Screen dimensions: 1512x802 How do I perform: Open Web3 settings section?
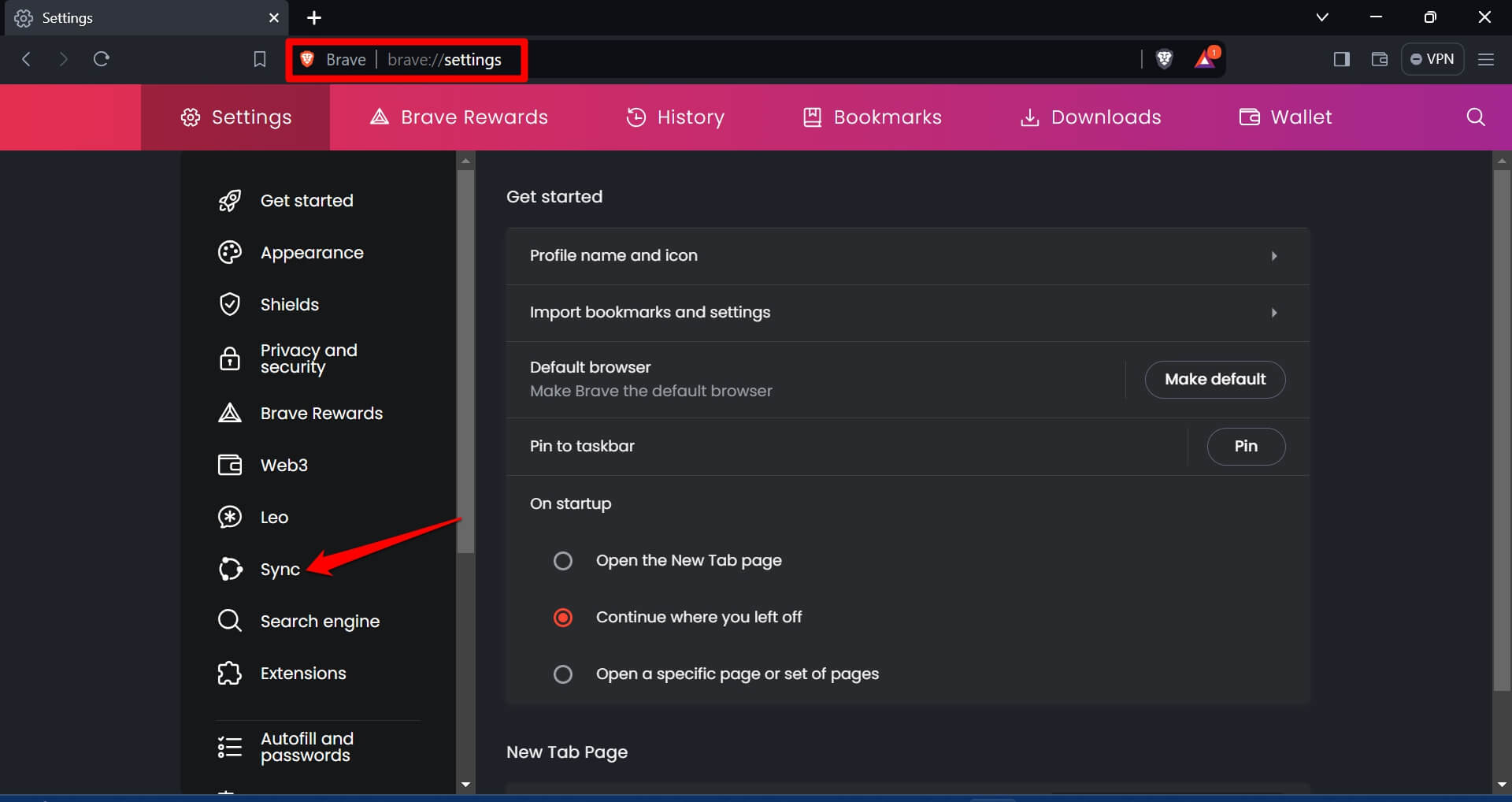[x=284, y=466]
